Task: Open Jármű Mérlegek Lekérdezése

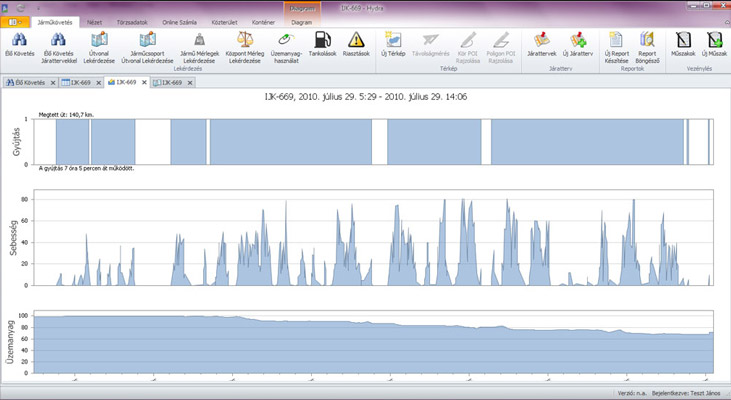Action: (x=199, y=48)
